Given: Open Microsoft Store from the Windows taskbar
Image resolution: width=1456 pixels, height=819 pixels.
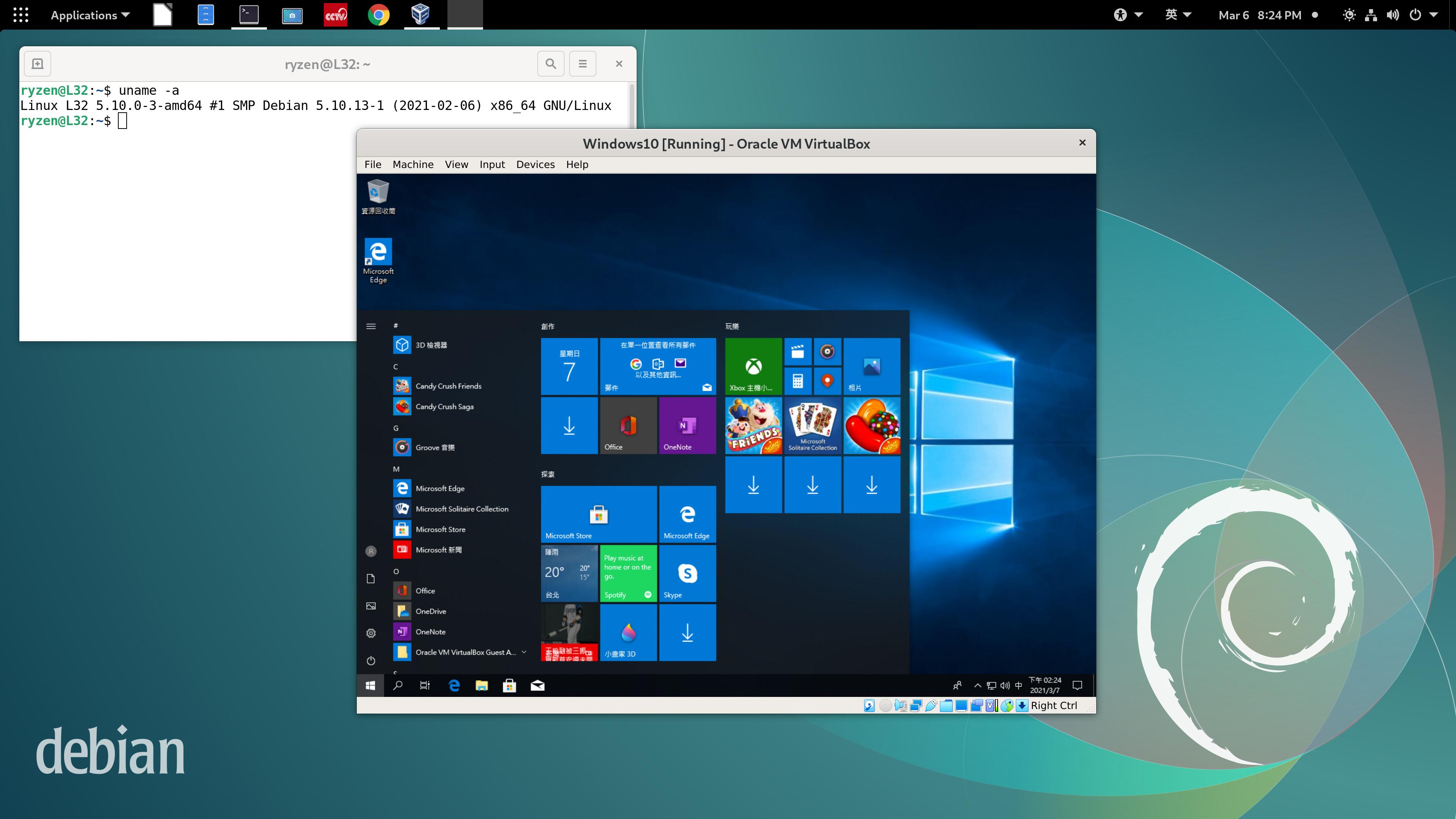Looking at the screenshot, I should click(x=509, y=686).
